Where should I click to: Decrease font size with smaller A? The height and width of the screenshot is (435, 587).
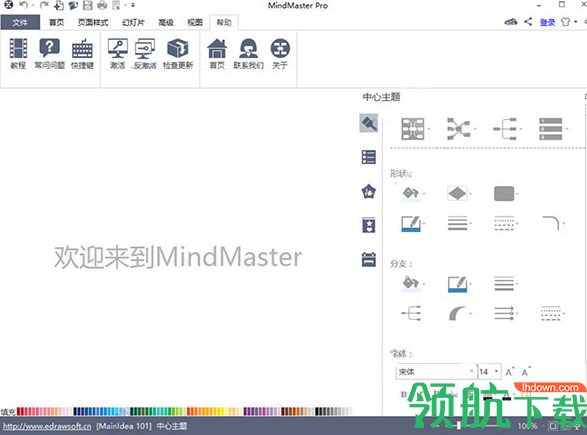tap(526, 372)
